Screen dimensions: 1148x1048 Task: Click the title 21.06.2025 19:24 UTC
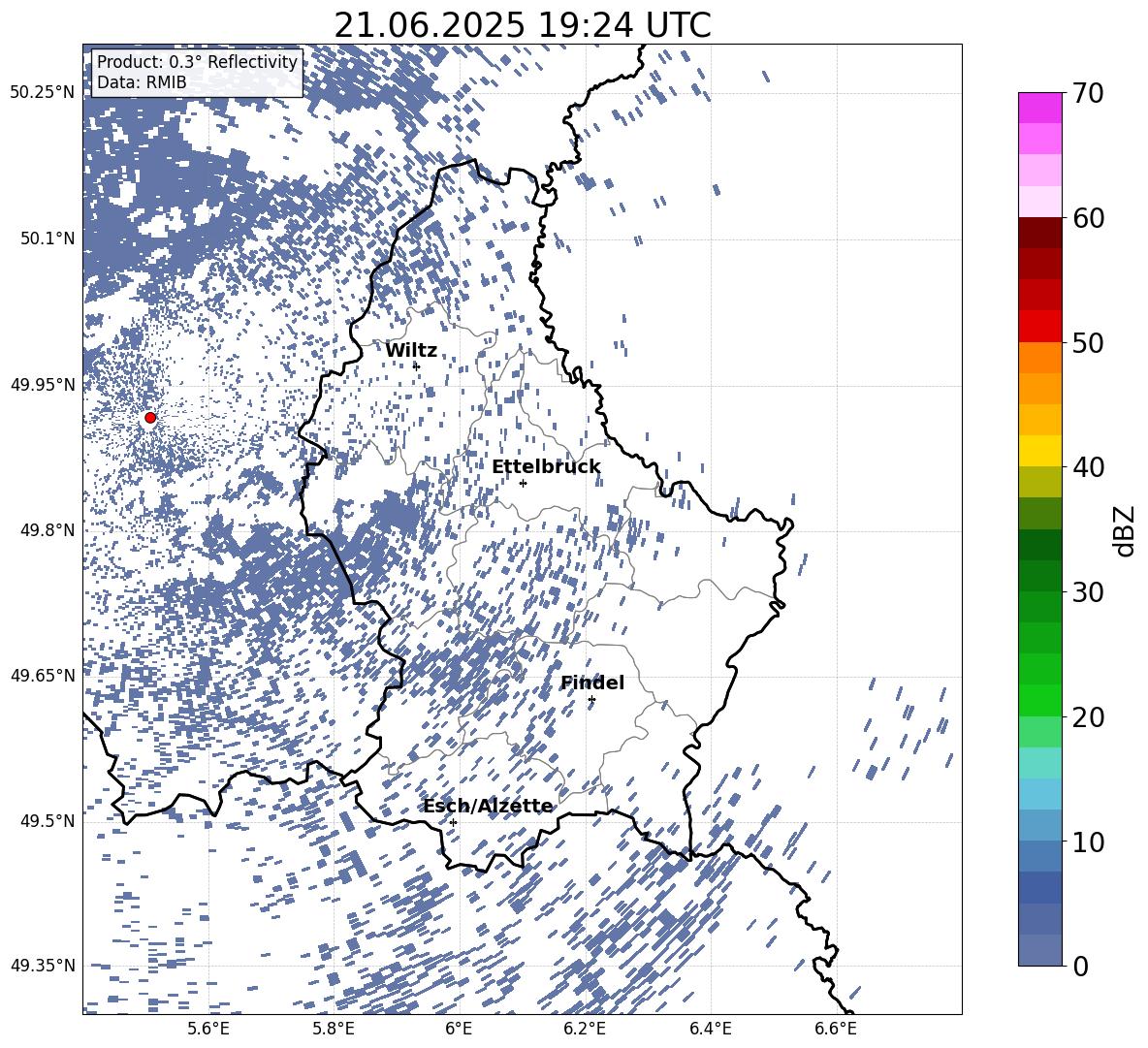pos(523,25)
